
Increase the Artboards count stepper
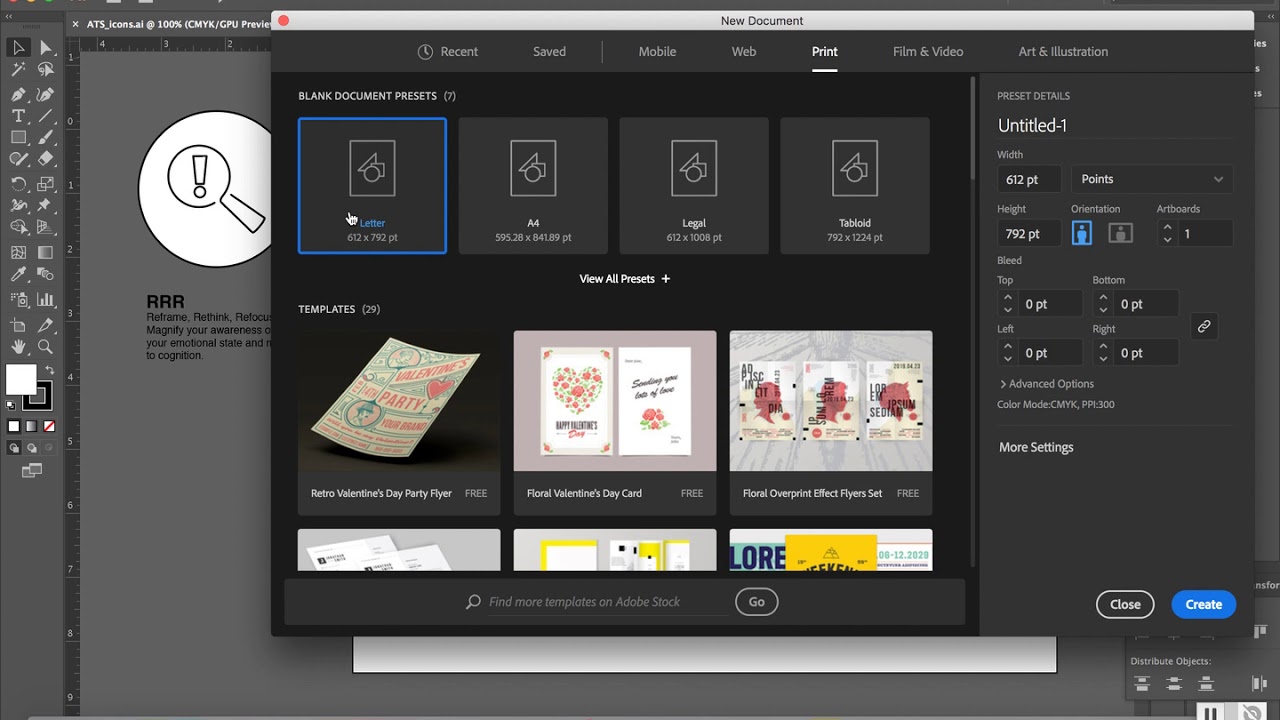click(x=1167, y=228)
